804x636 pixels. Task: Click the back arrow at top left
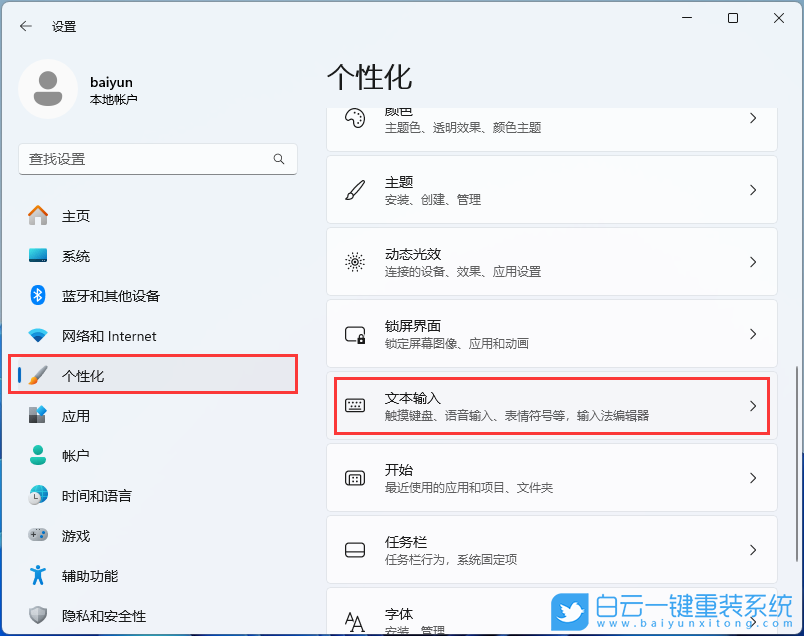(24, 26)
